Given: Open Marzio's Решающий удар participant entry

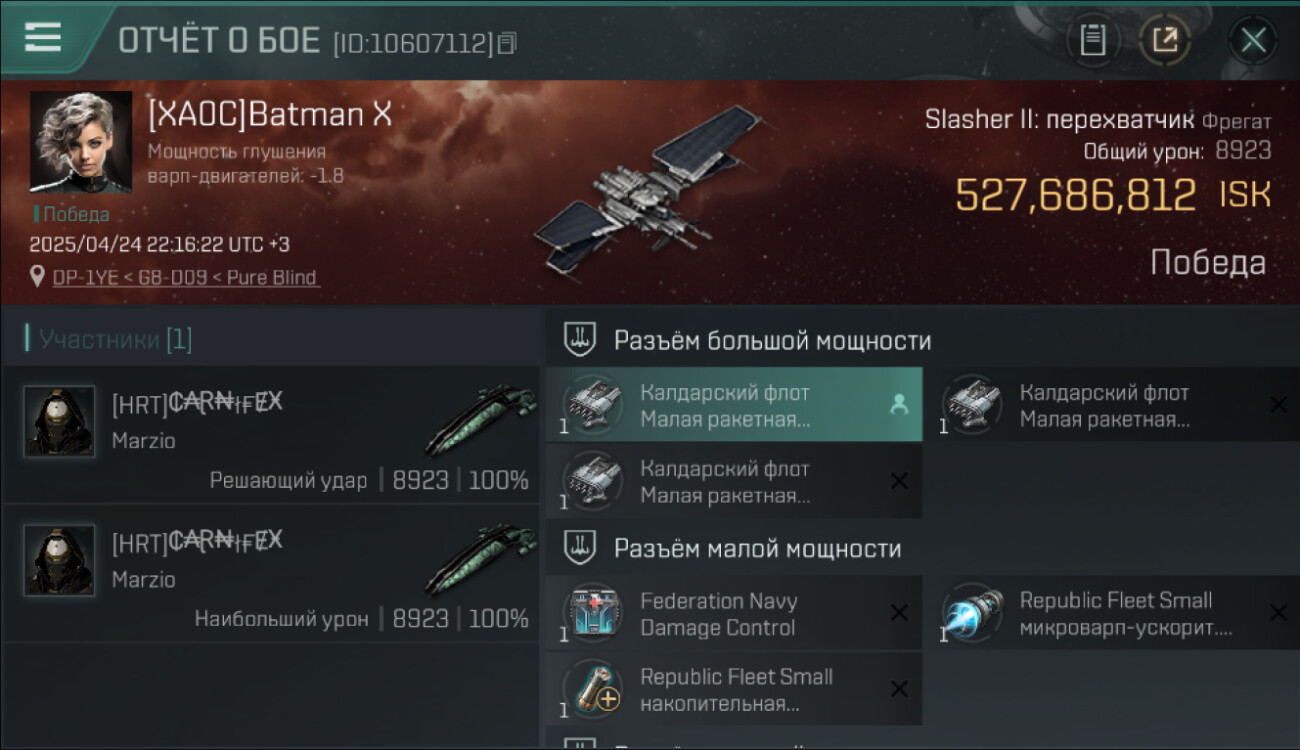Looking at the screenshot, I should coord(270,434).
